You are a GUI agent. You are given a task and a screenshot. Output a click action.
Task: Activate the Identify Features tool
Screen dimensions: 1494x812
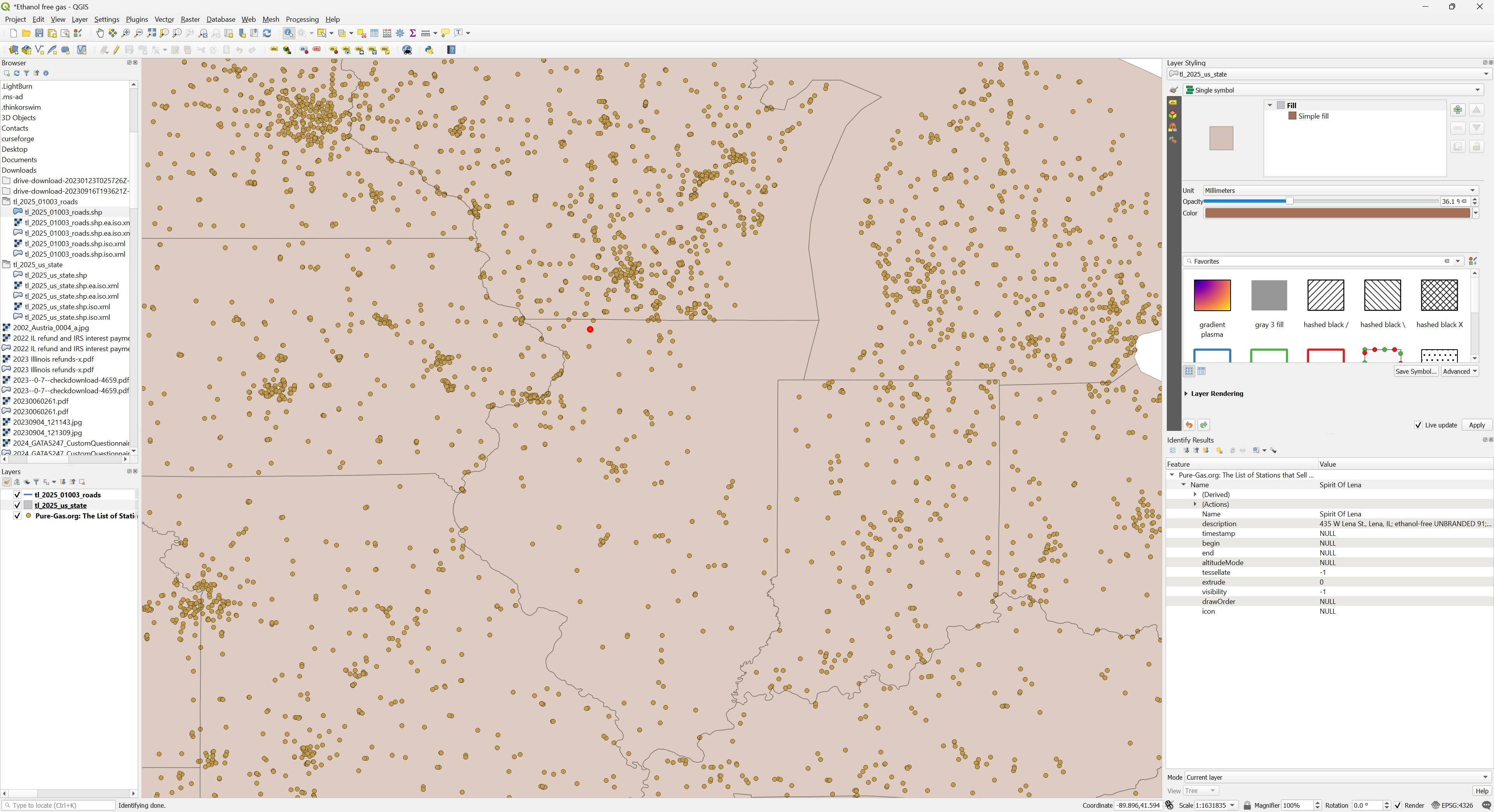(288, 33)
